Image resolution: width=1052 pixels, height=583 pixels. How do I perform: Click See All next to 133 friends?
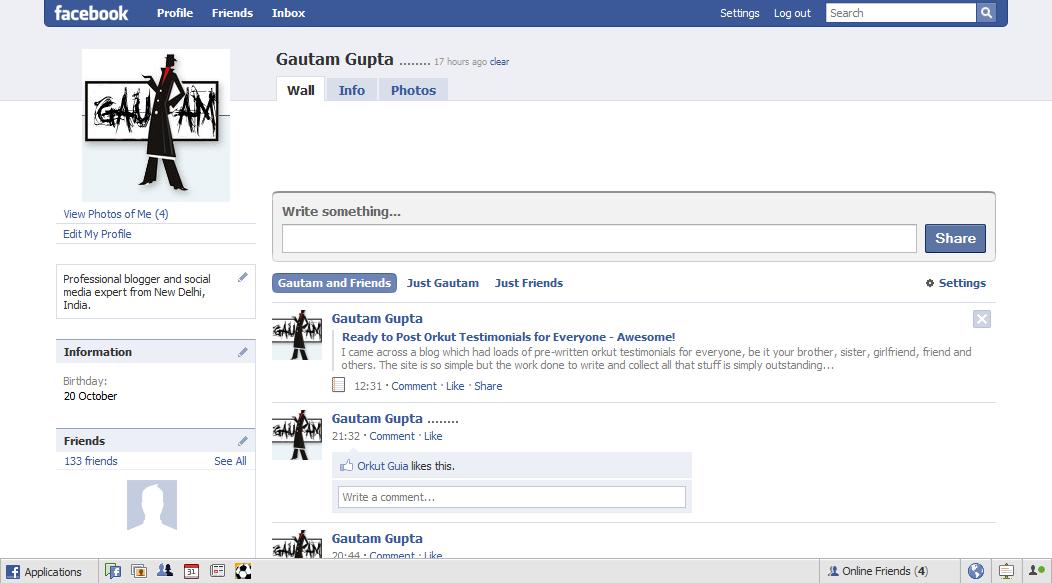click(230, 461)
